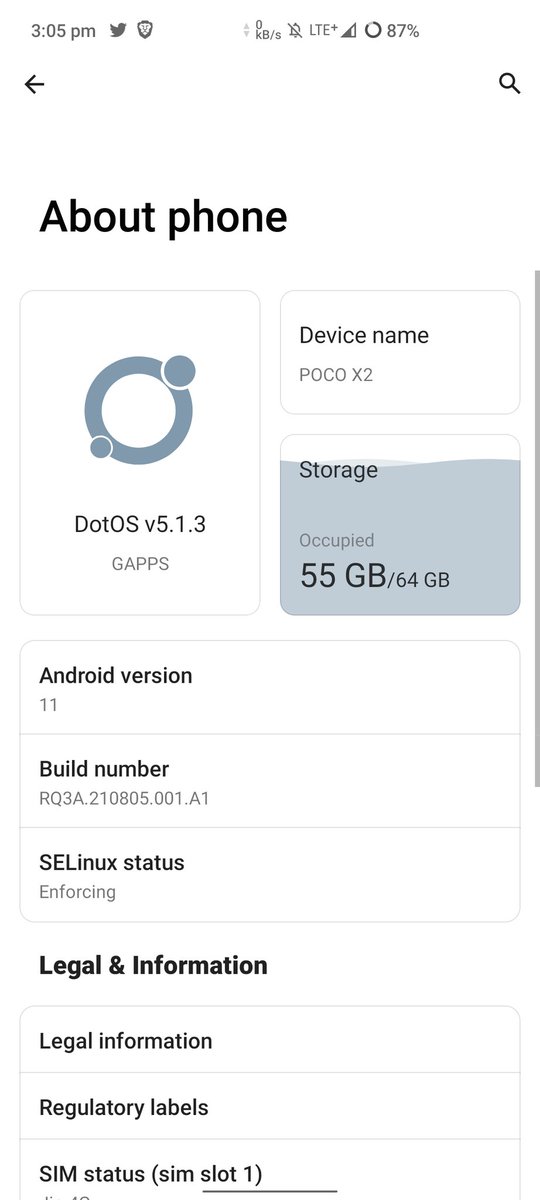This screenshot has height=1200, width=540.
Task: Tap the DotOS circular logo
Action: click(140, 408)
